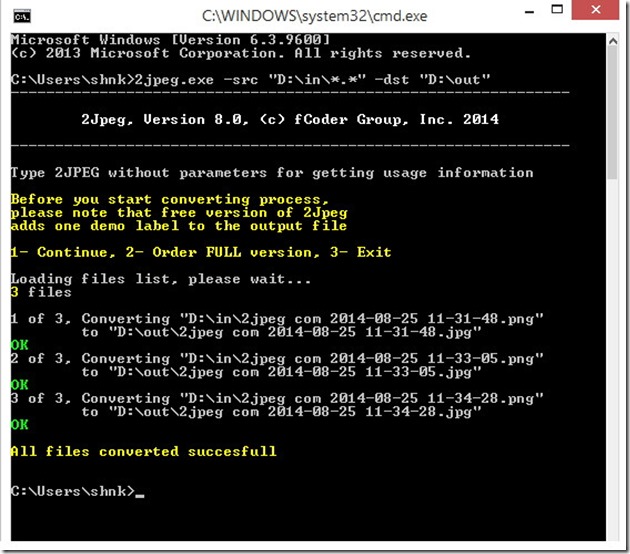
Task: Click output path line ending 11-33-05.jpg
Action: [281, 372]
